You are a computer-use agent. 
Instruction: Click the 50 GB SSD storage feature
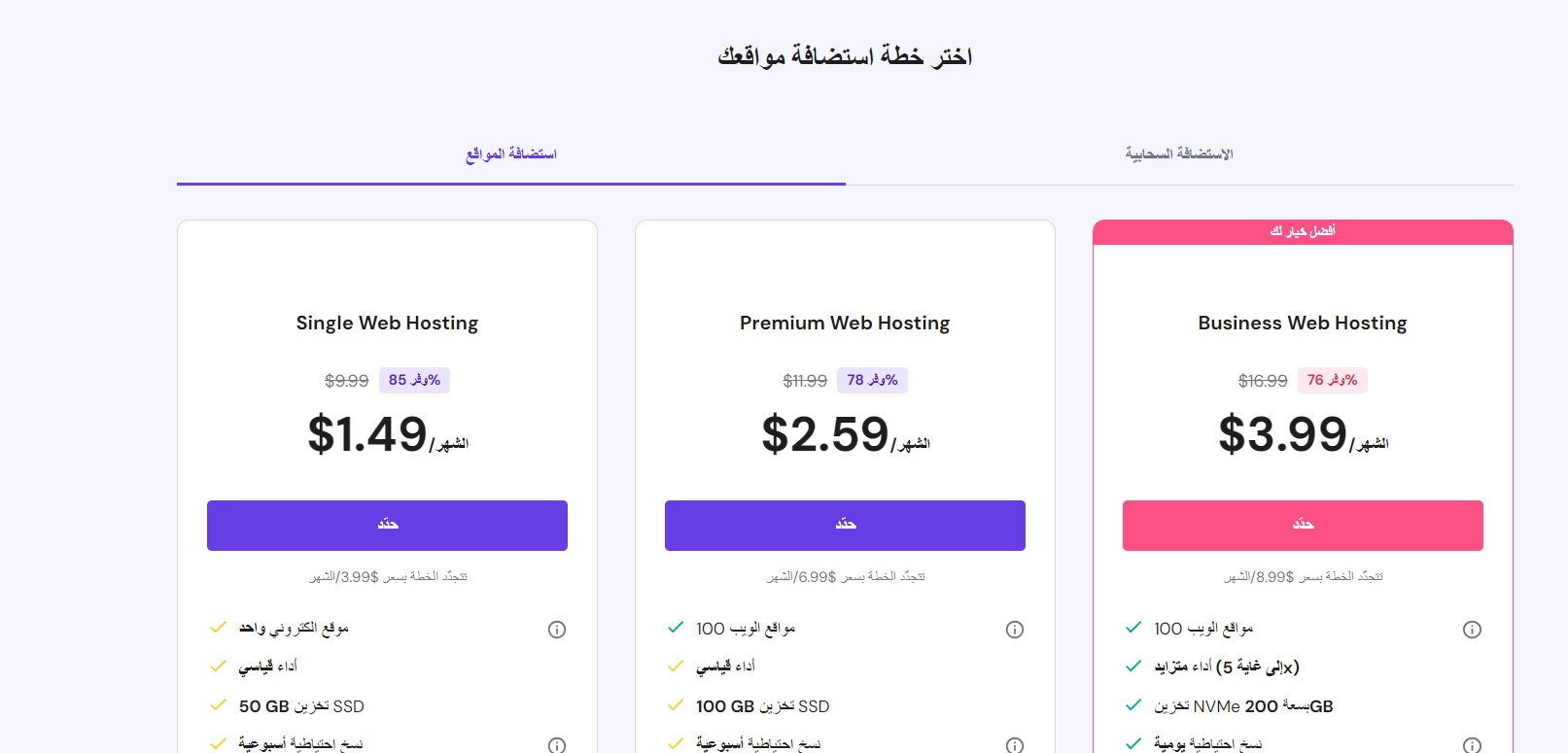(x=301, y=706)
